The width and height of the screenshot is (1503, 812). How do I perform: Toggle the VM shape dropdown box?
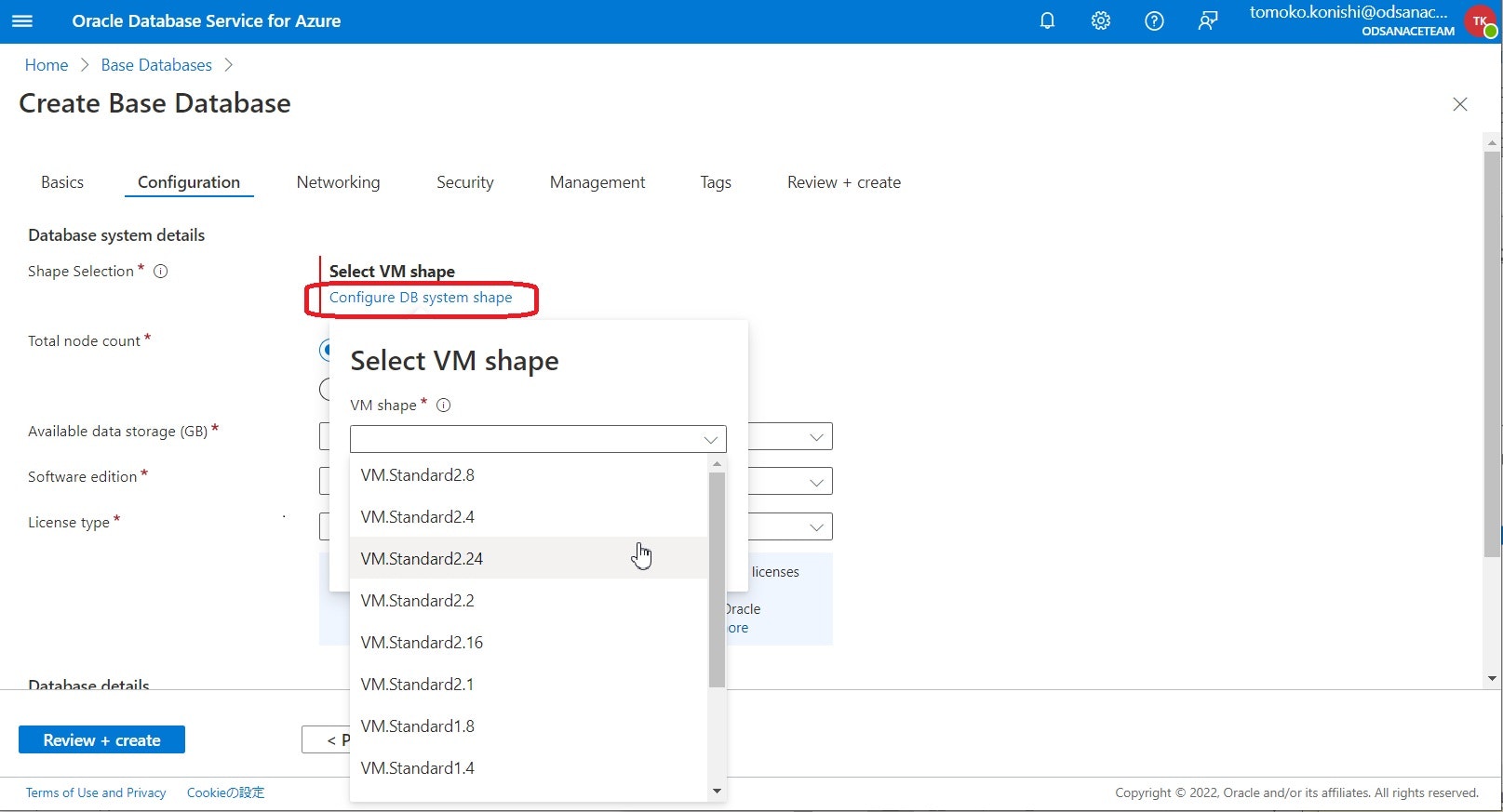(x=538, y=439)
